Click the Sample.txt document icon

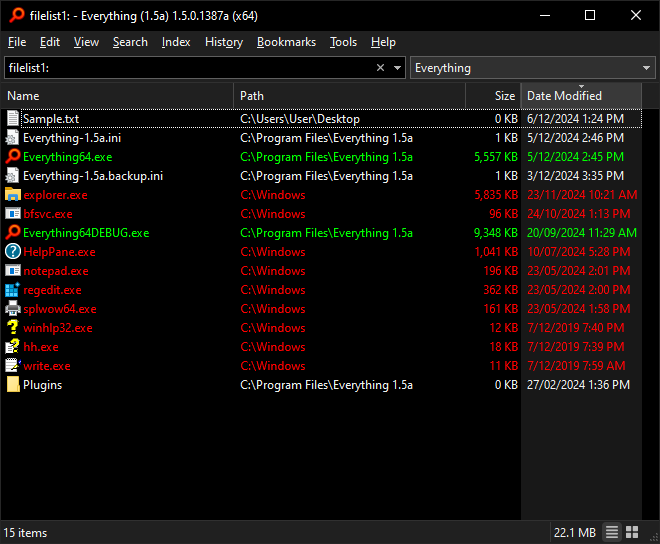coord(13,119)
